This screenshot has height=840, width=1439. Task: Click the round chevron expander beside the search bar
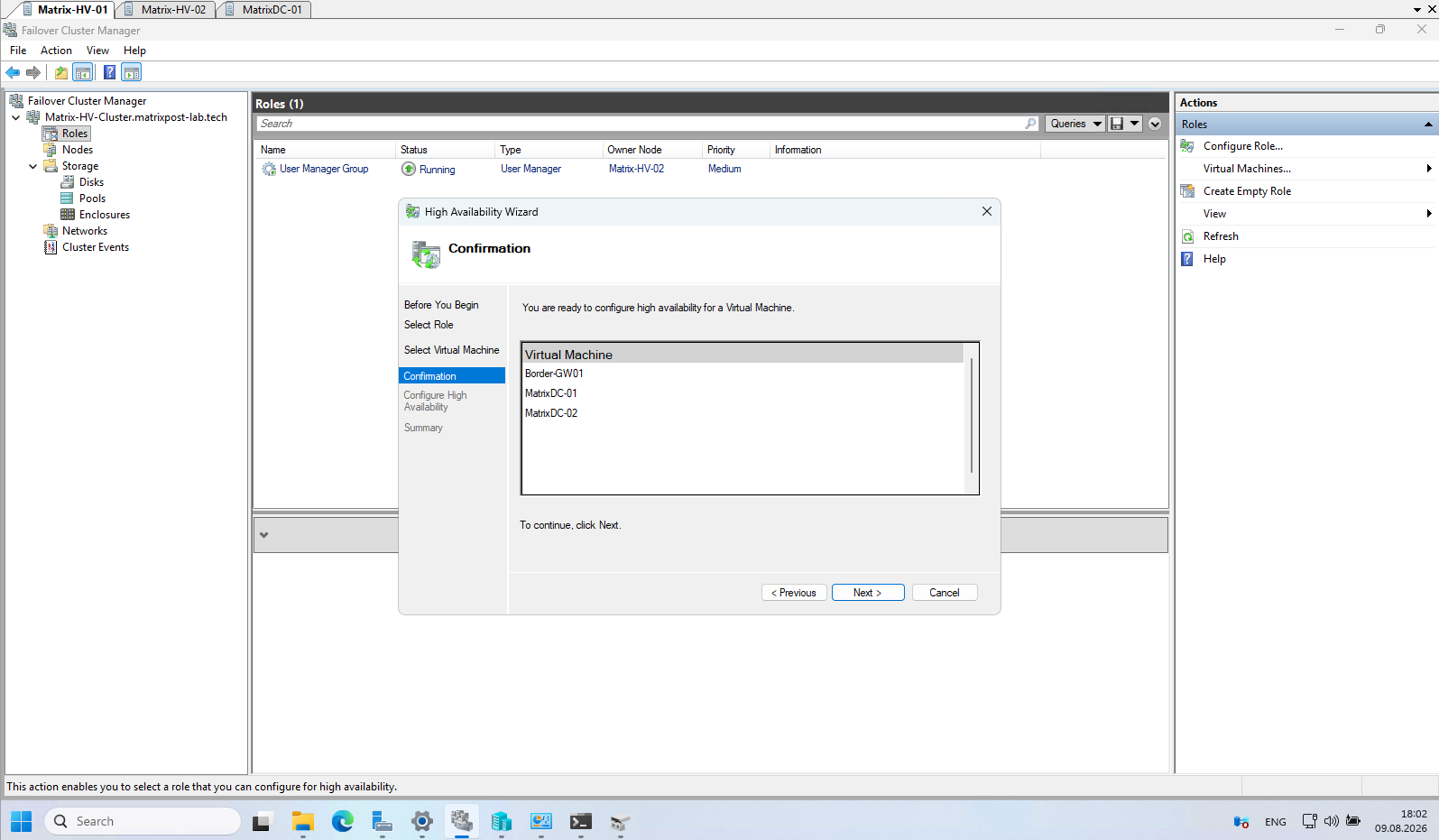coord(1155,124)
